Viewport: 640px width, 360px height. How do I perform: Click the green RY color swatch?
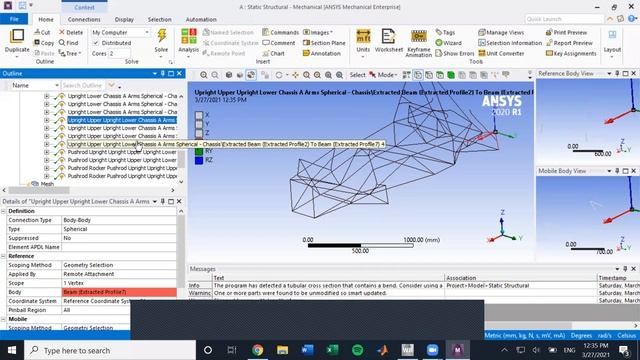[x=199, y=151]
